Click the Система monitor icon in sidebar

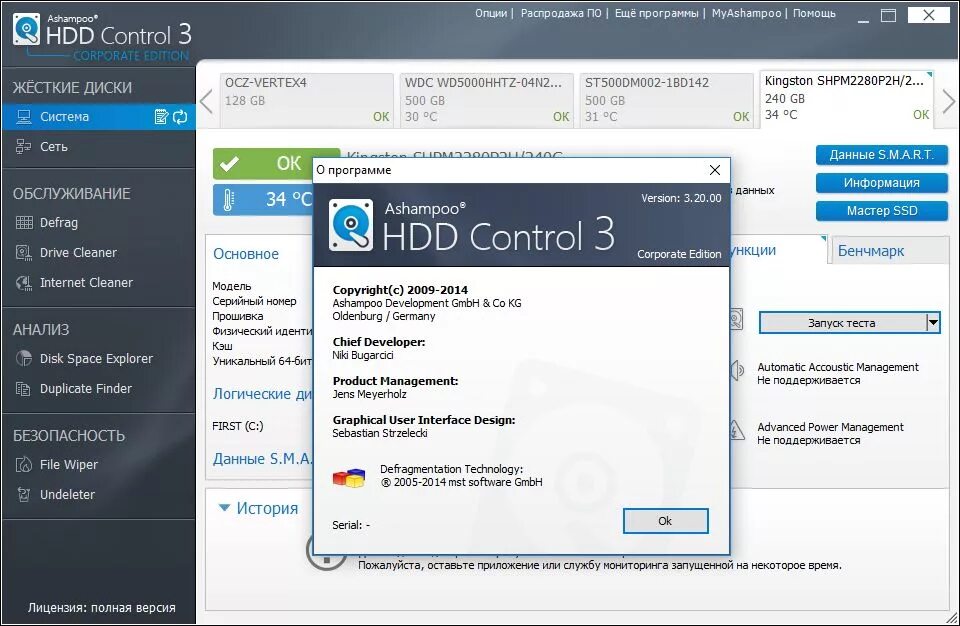(24, 116)
